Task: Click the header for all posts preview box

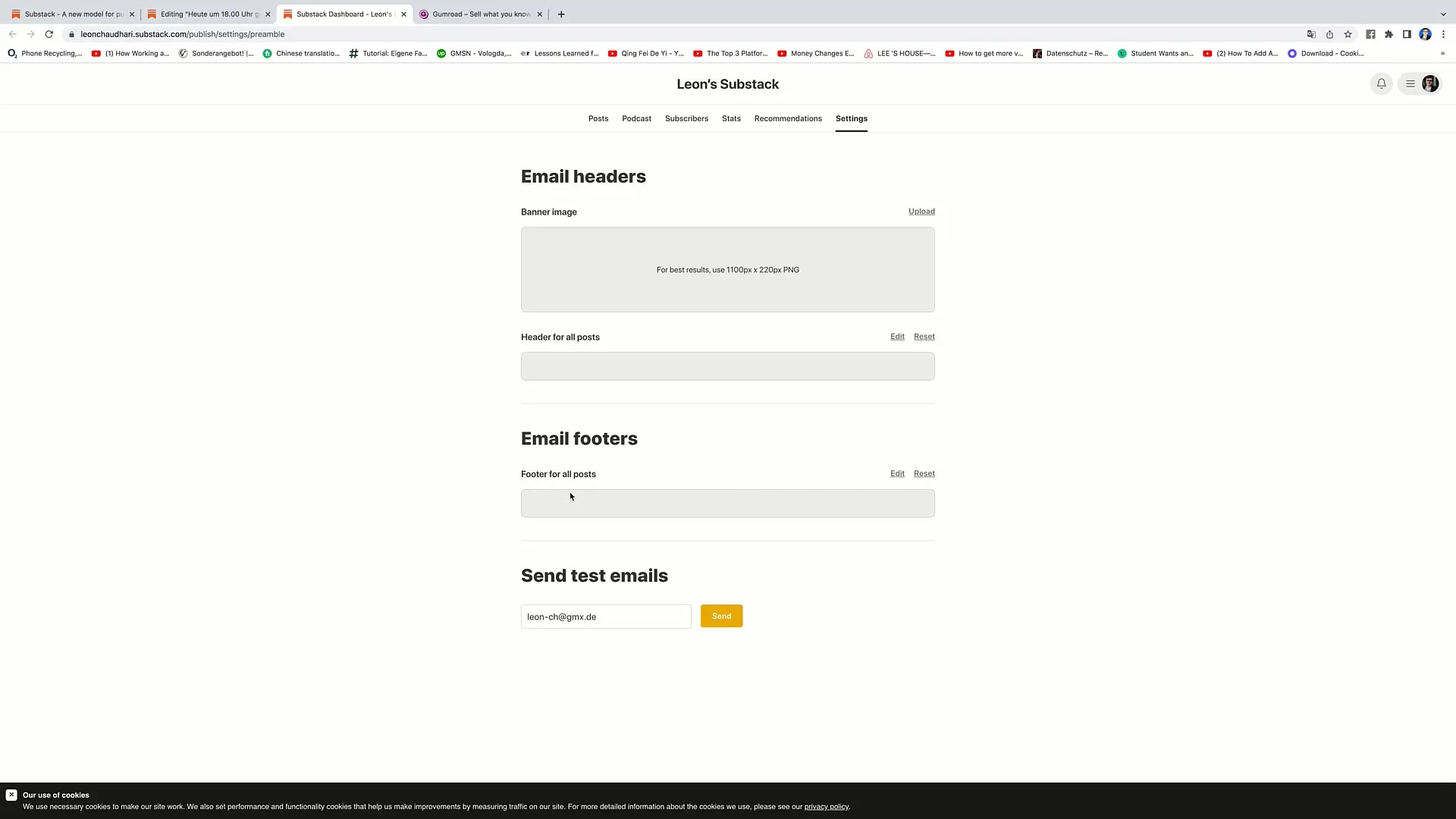Action: [727, 366]
